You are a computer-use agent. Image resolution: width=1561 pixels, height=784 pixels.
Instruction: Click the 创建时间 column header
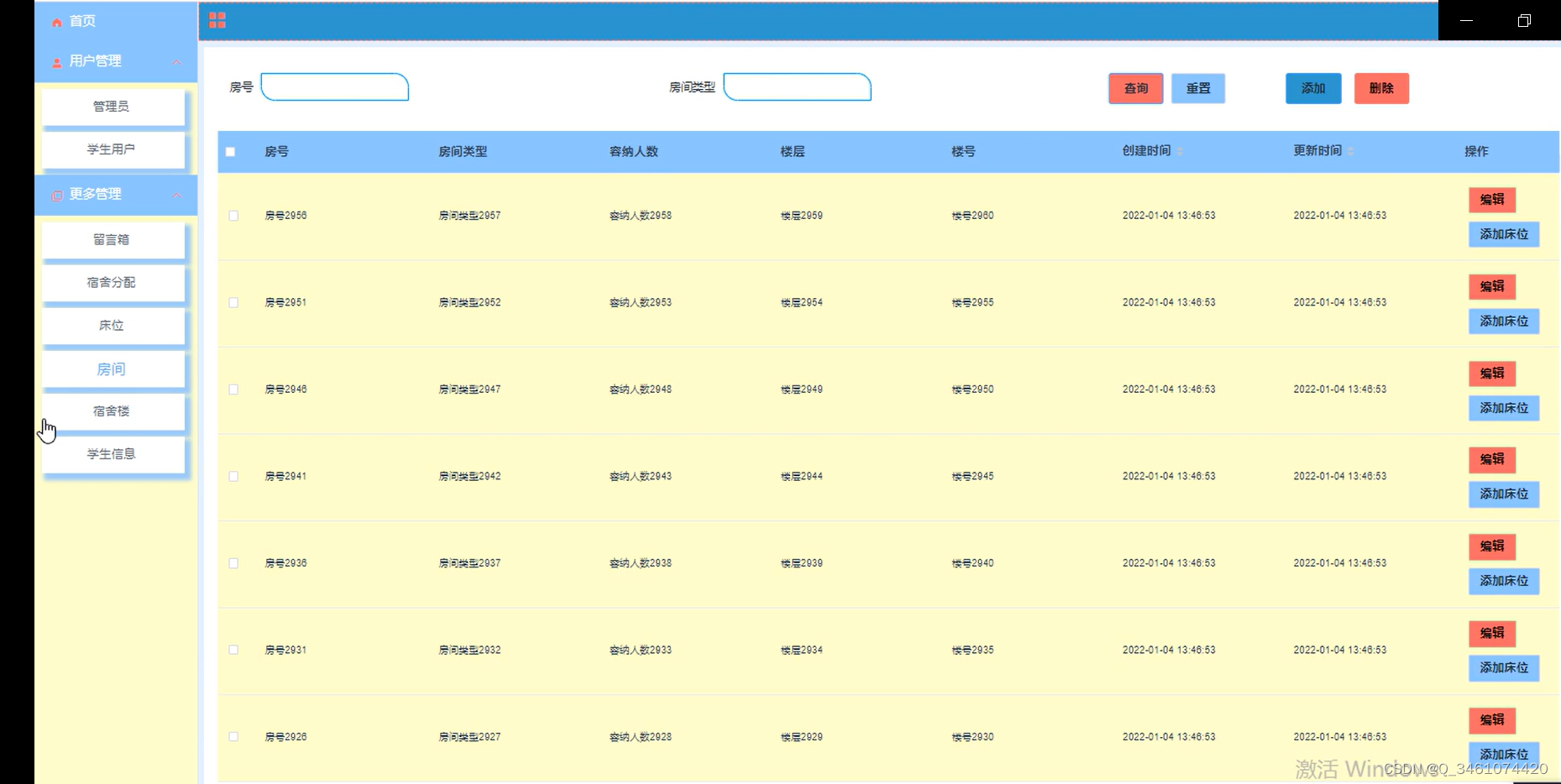[x=1146, y=151]
